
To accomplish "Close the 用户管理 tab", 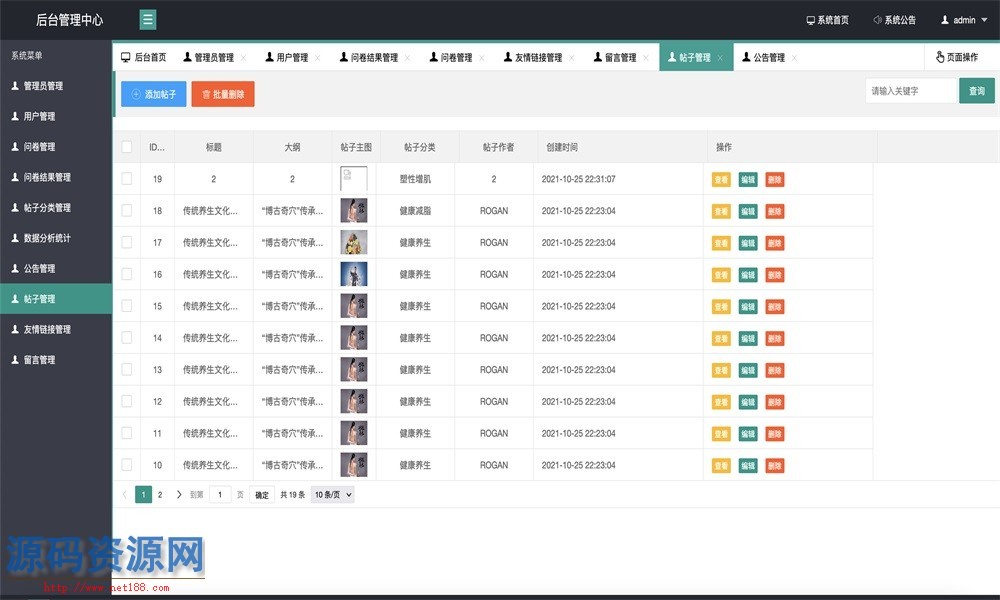I will pyautogui.click(x=318, y=58).
